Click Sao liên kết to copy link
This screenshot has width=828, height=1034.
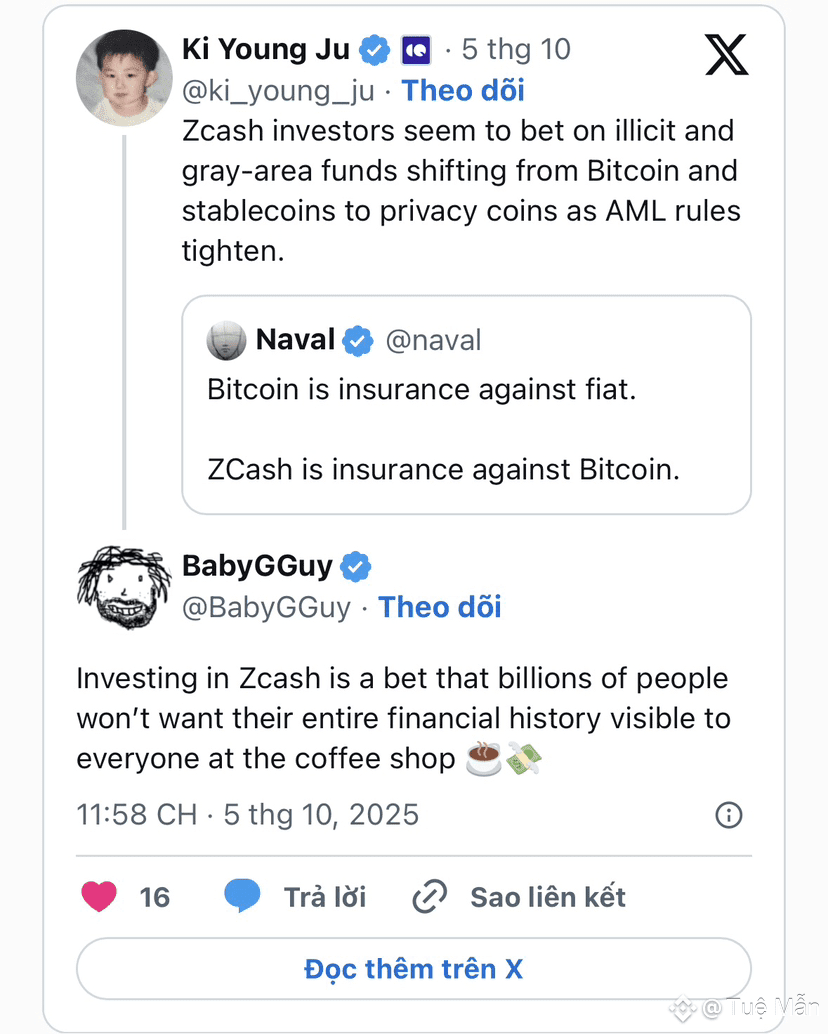click(x=548, y=897)
